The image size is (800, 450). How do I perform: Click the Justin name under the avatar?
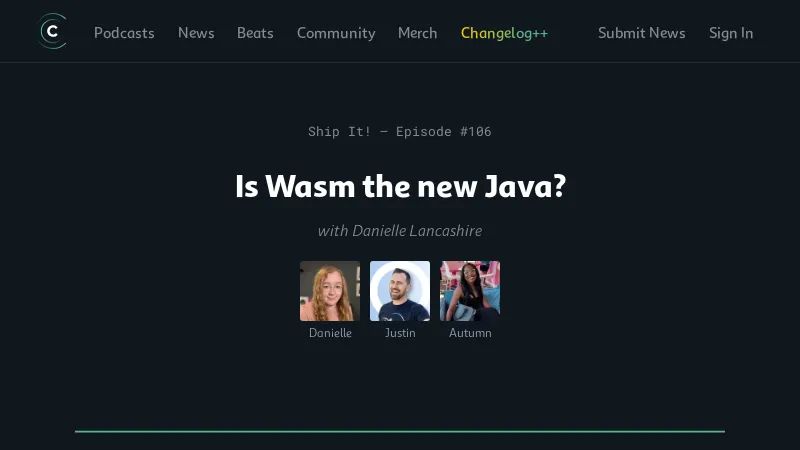coord(400,333)
